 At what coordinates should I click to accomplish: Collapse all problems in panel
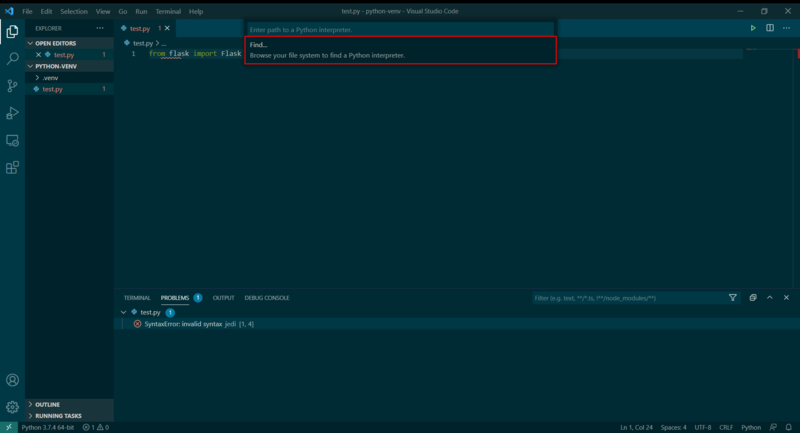point(753,298)
